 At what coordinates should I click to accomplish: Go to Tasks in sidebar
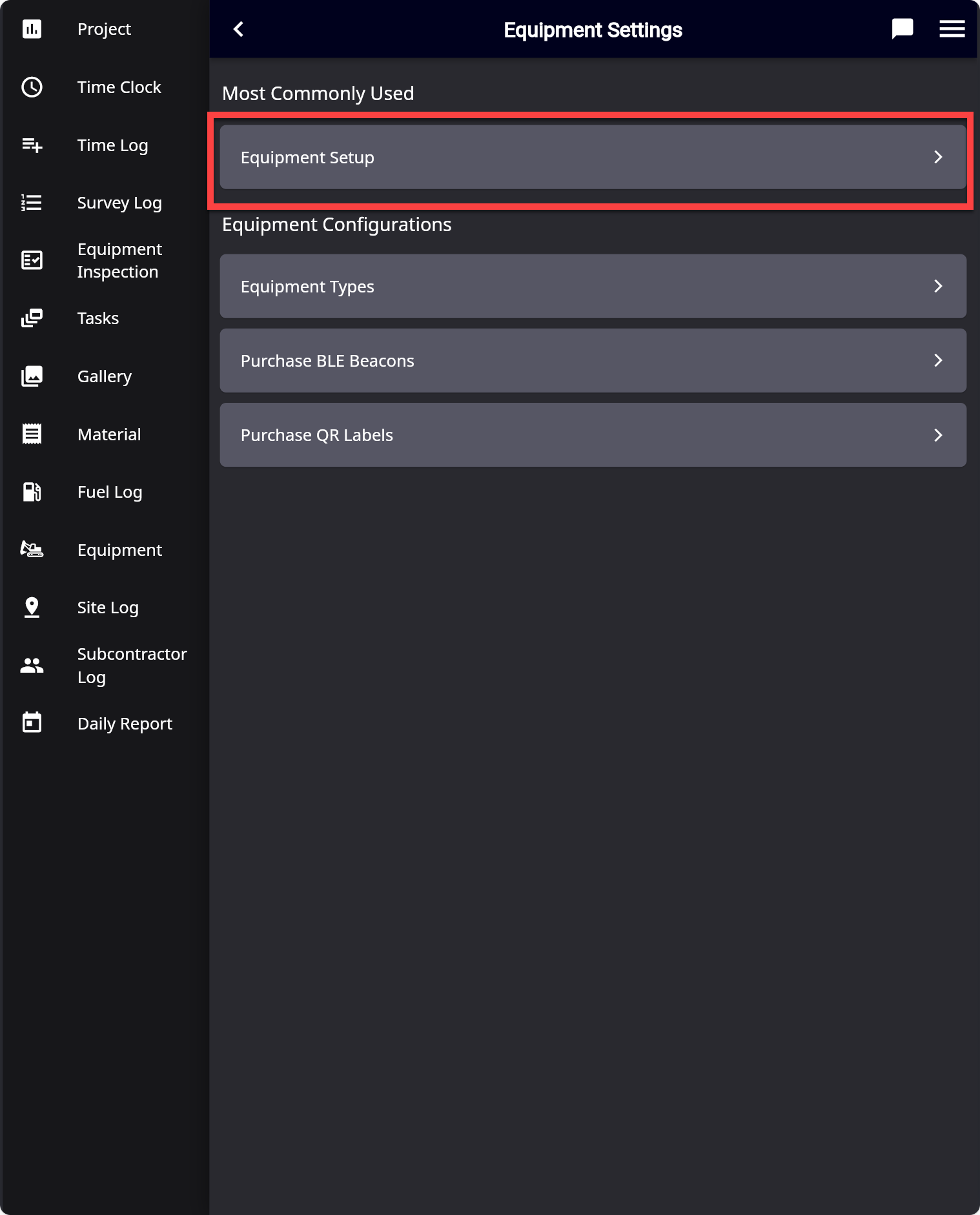[105, 318]
